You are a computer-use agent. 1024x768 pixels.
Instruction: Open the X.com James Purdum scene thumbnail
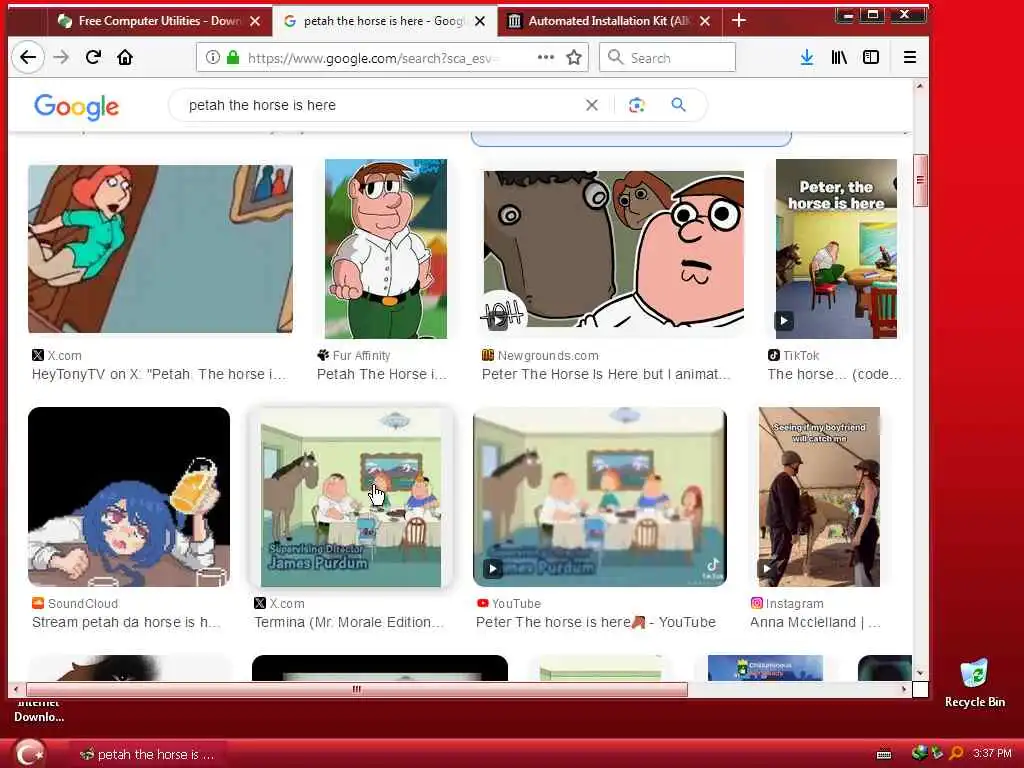[351, 497]
